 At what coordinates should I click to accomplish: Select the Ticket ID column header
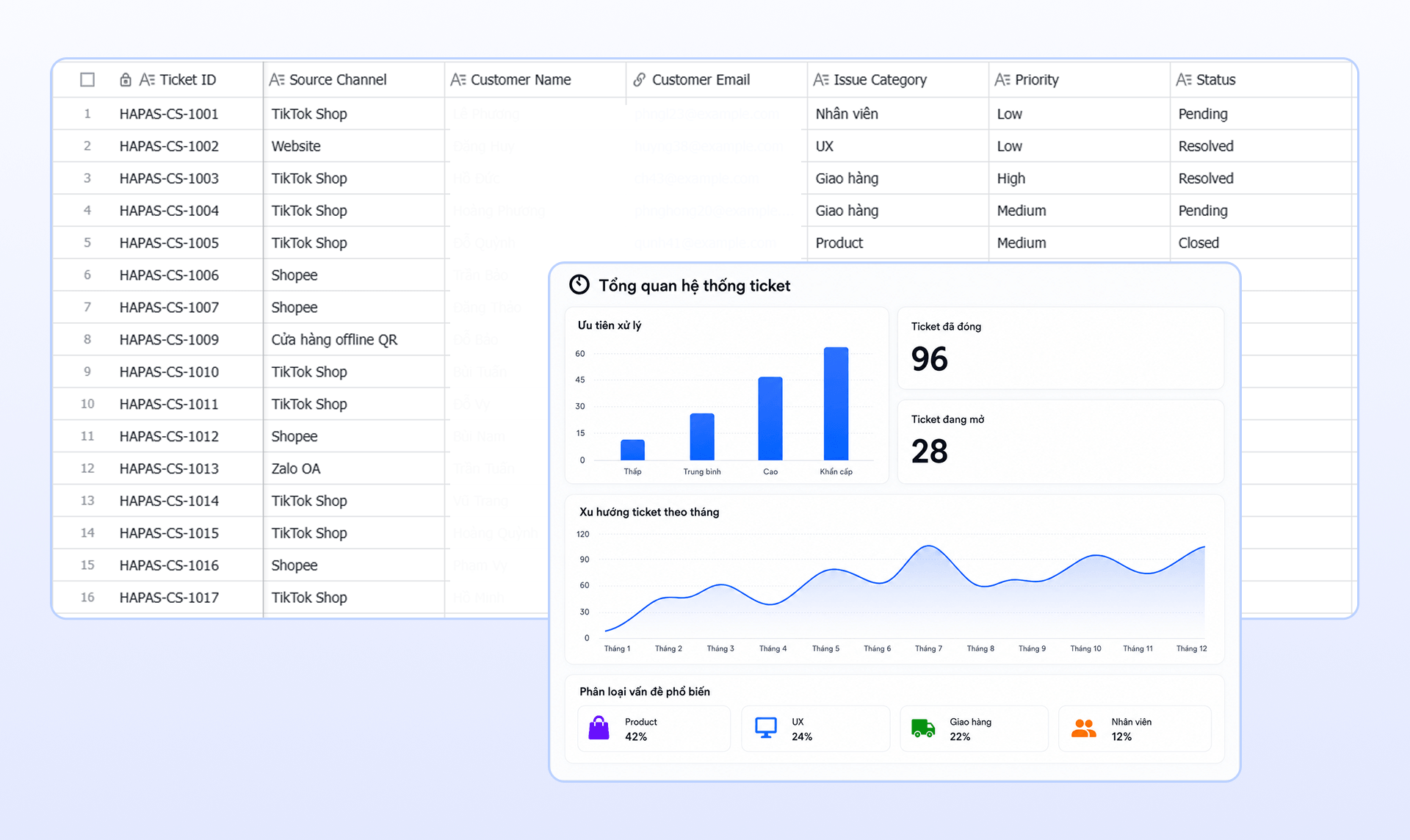tap(178, 79)
